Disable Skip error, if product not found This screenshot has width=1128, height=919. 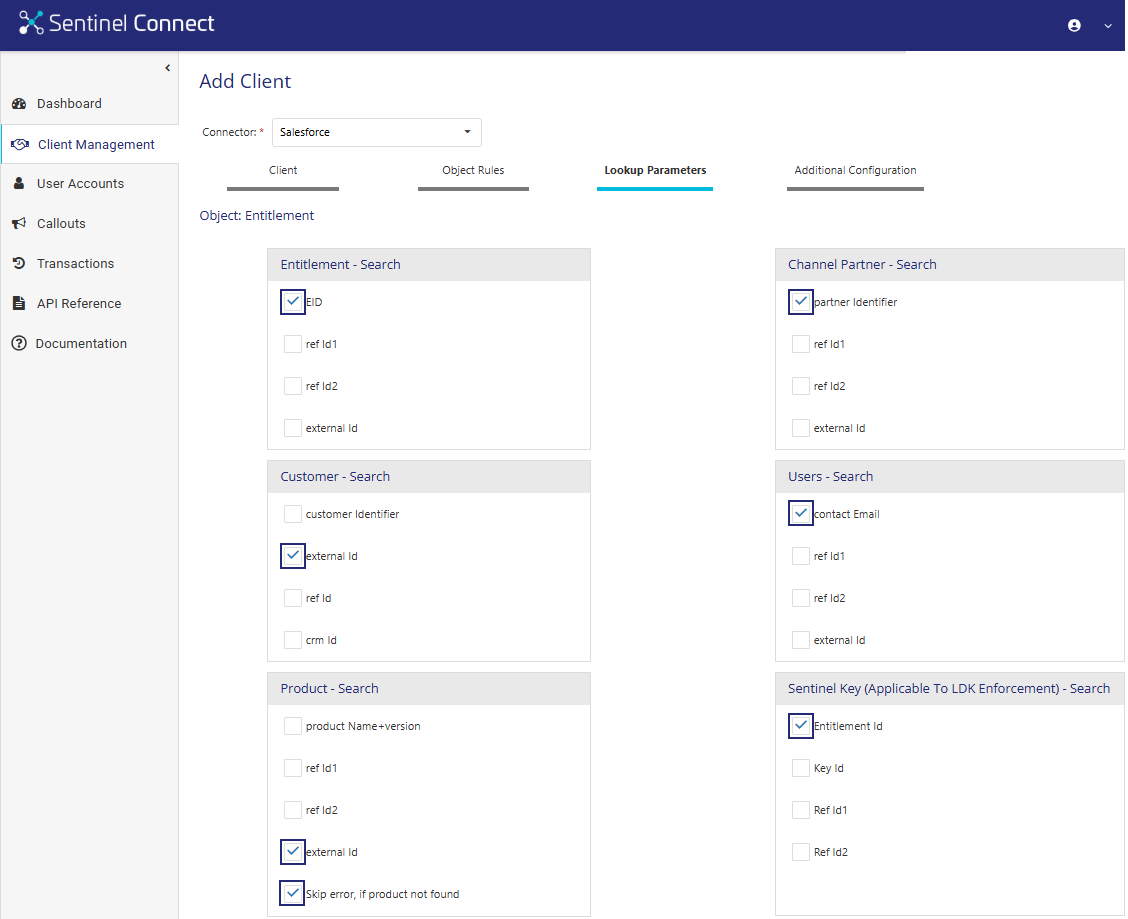[x=293, y=894]
